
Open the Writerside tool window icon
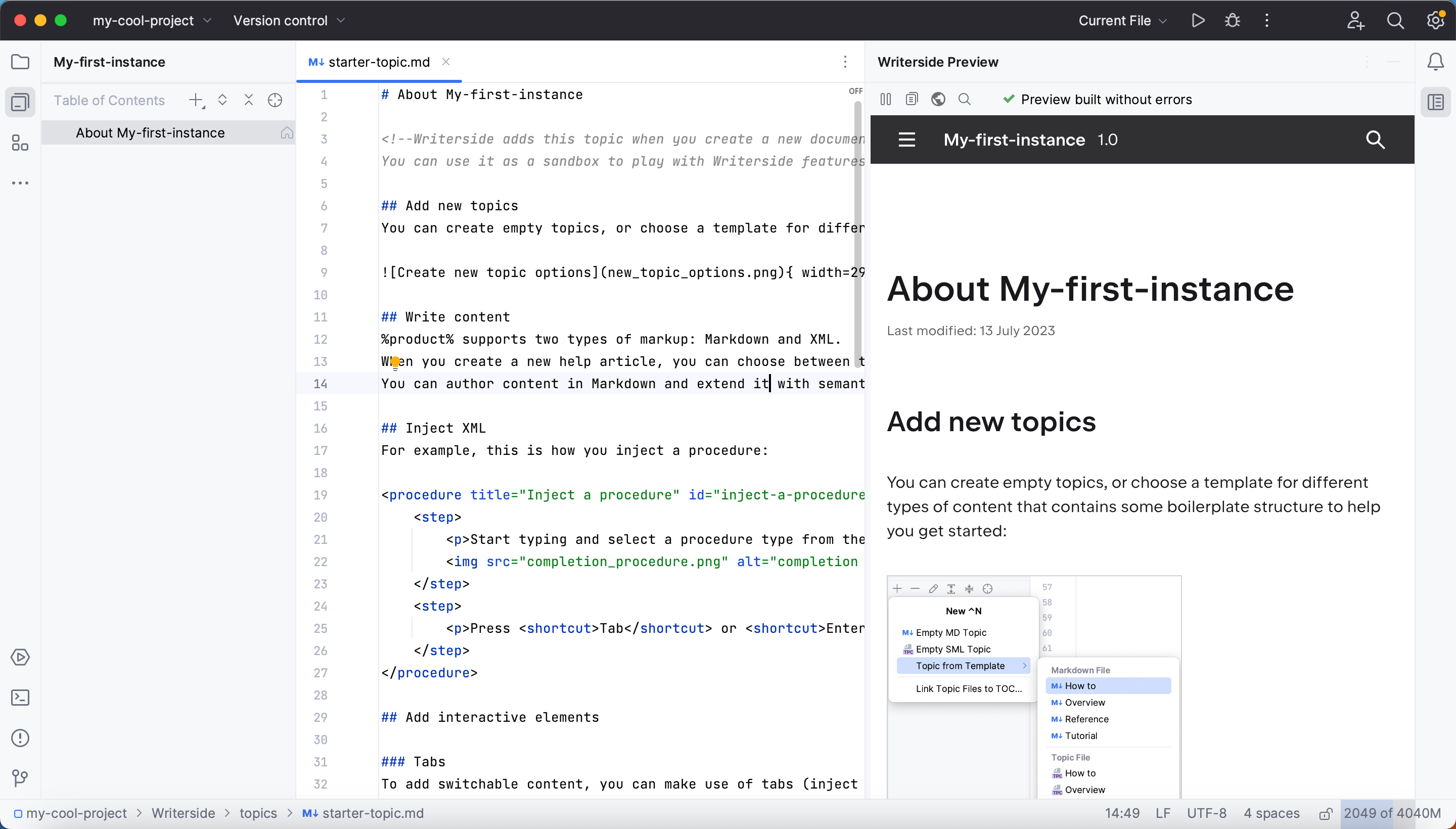coord(21,103)
